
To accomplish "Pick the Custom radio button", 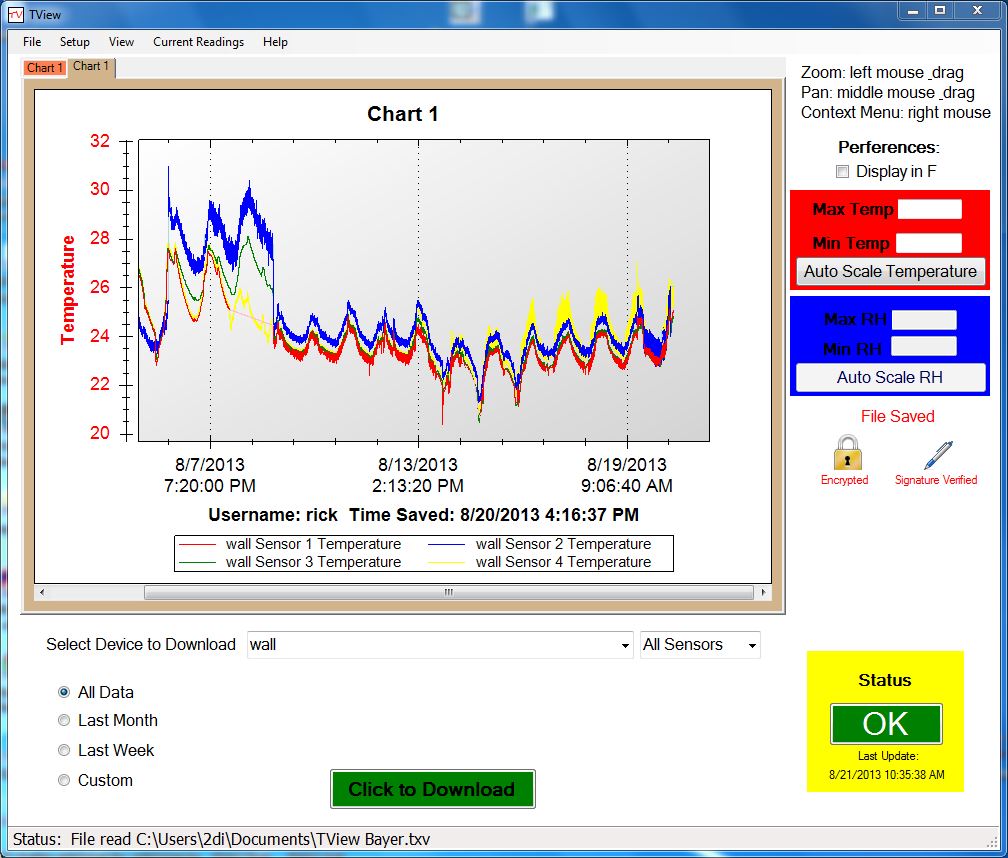I will click(64, 780).
